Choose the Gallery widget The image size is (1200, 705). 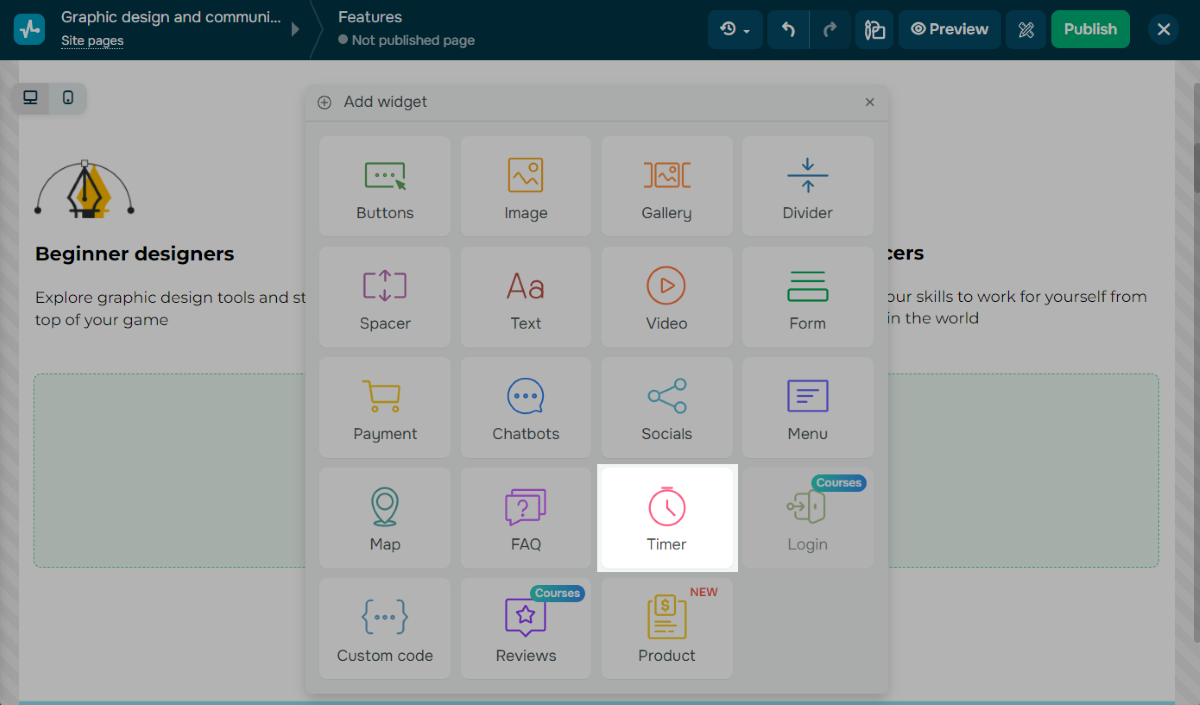click(667, 186)
